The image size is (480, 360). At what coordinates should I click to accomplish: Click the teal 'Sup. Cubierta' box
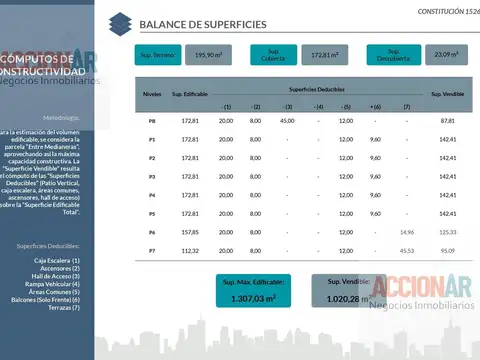[x=273, y=55]
